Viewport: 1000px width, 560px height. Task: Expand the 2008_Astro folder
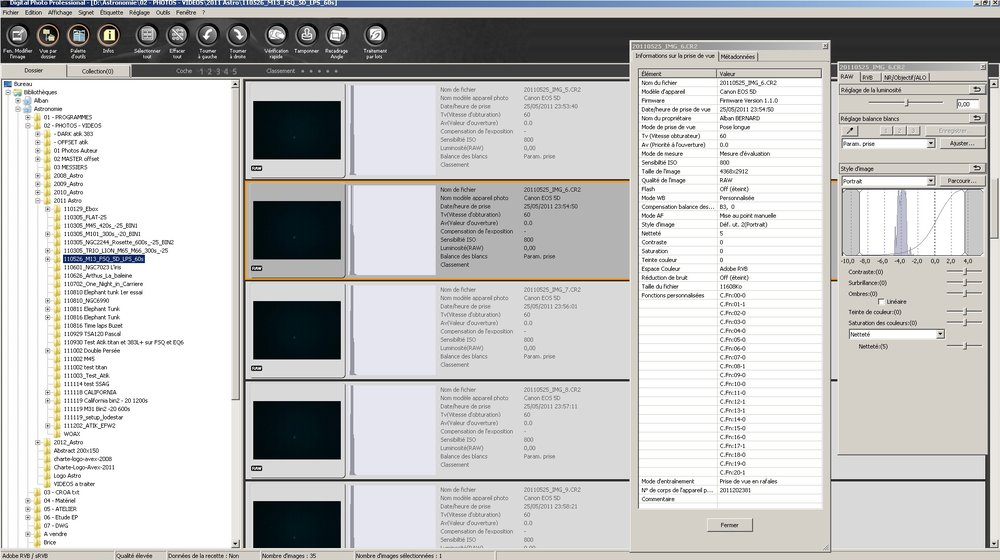pyautogui.click(x=38, y=175)
